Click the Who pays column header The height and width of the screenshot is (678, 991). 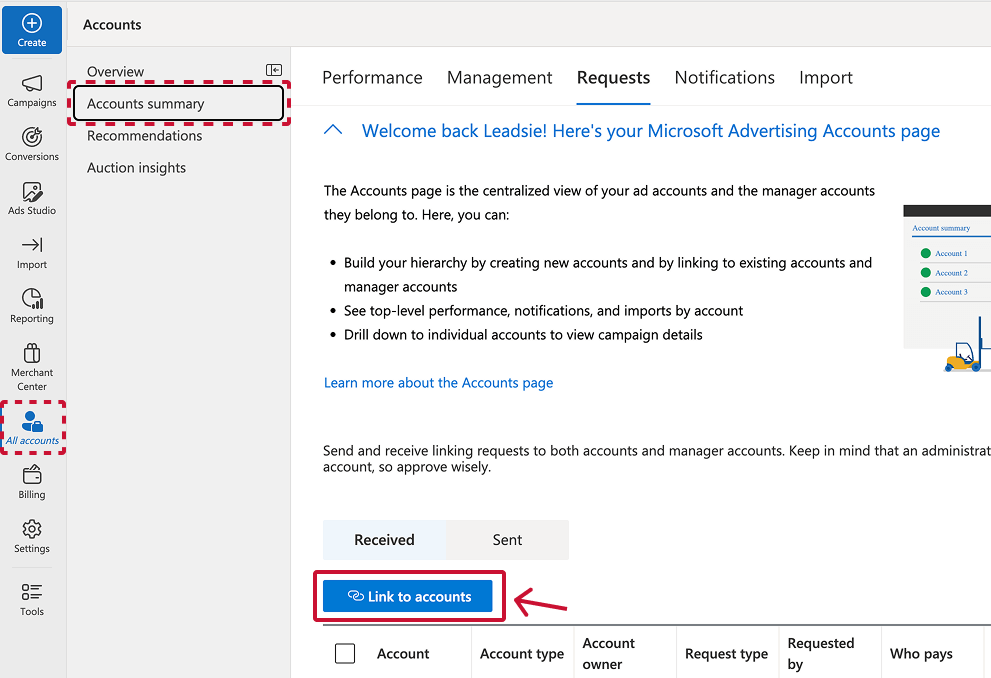(x=921, y=653)
